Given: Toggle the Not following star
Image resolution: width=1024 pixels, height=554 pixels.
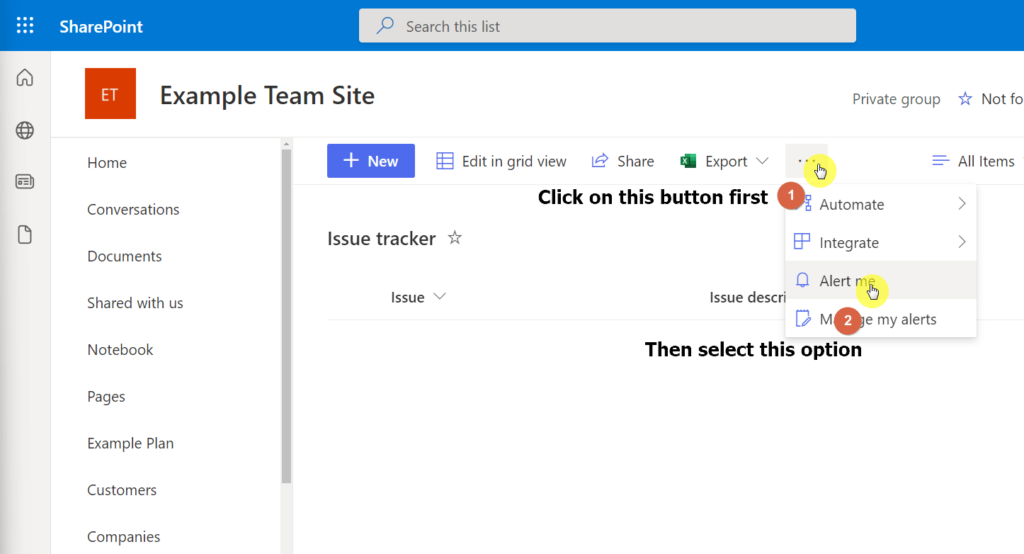Looking at the screenshot, I should [965, 99].
